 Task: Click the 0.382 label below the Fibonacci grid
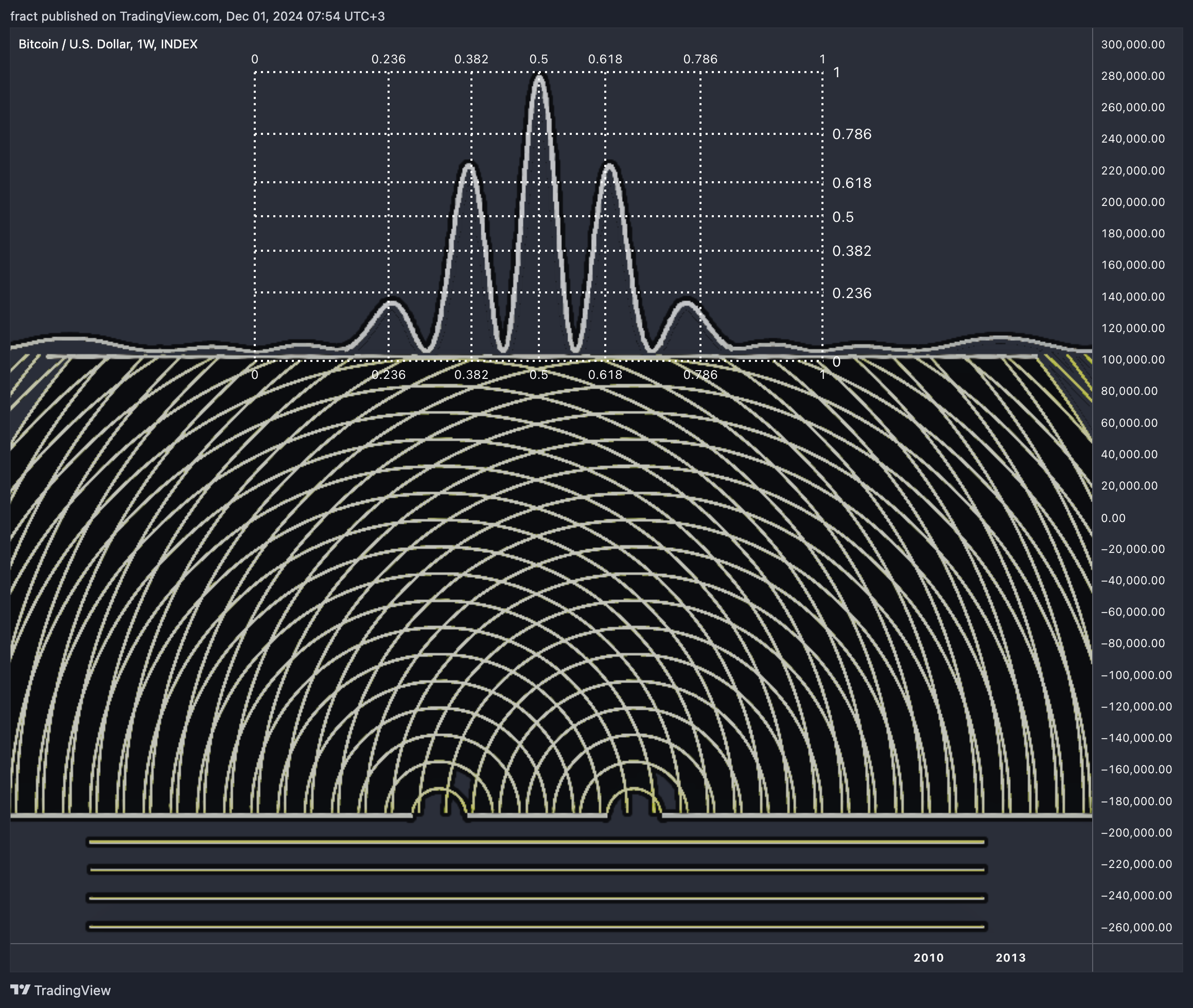[x=471, y=375]
